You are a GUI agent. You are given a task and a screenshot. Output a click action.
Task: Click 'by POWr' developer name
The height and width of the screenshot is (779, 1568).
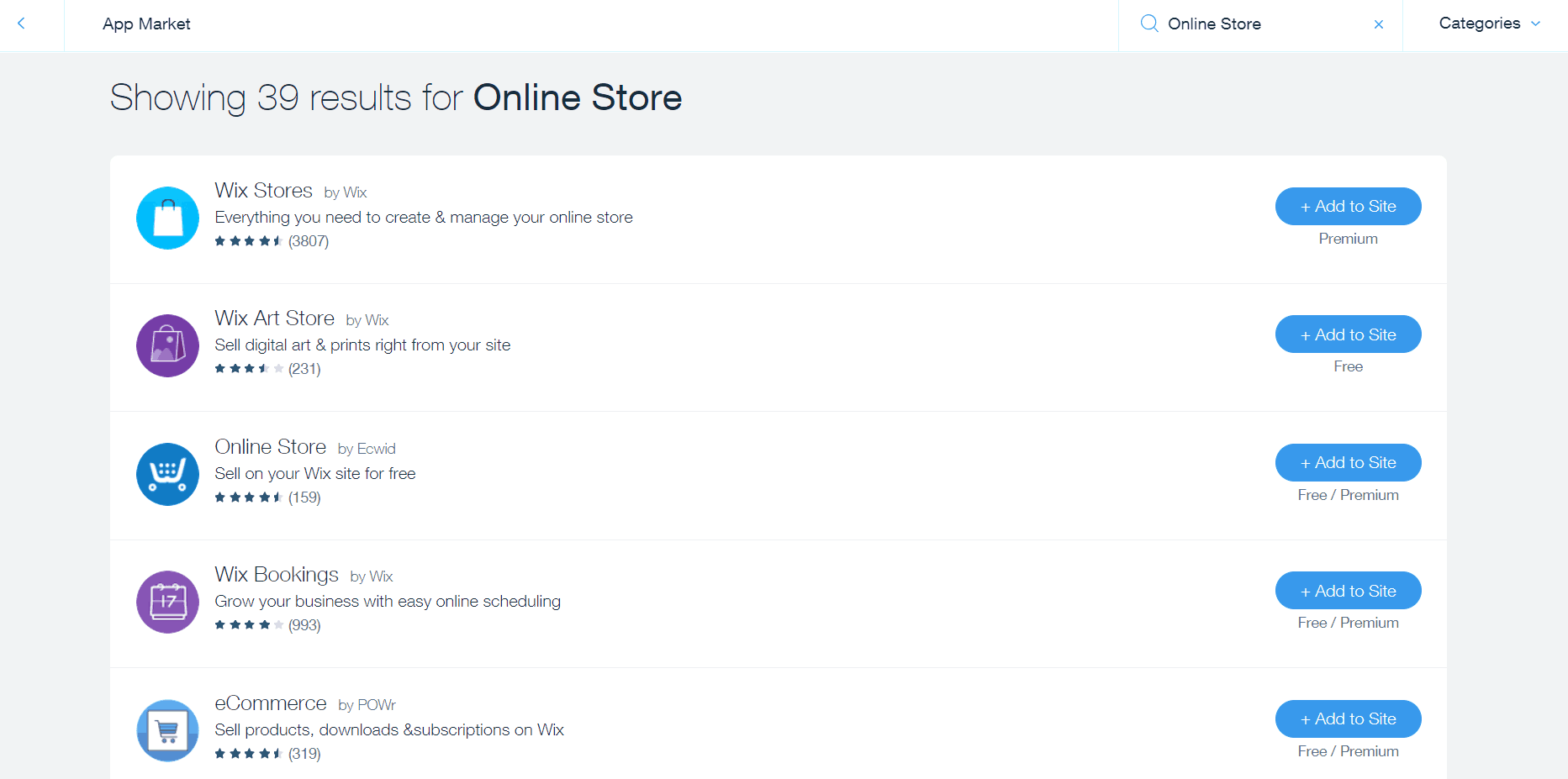(x=367, y=705)
